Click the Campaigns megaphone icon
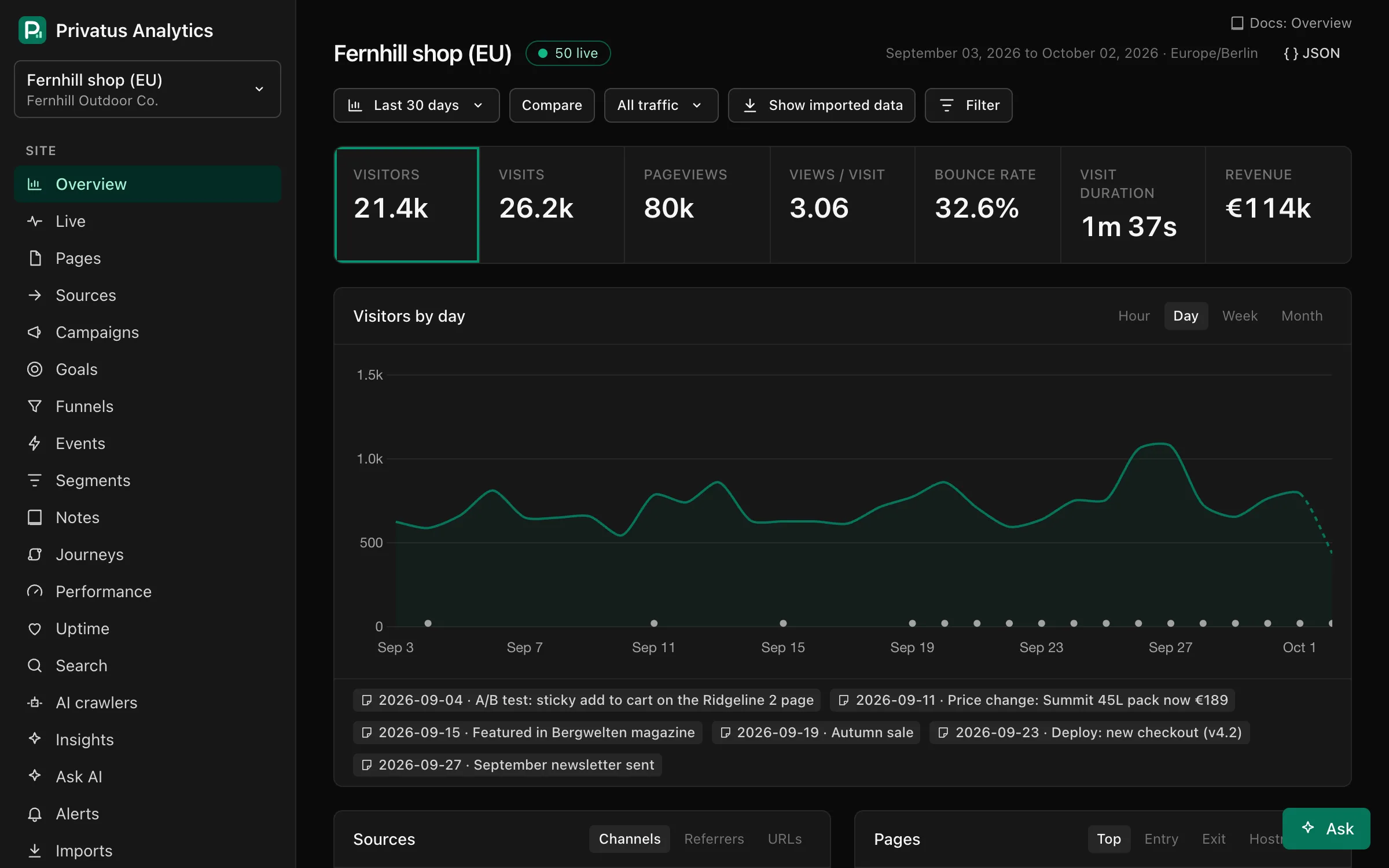The width and height of the screenshot is (1389, 868). point(35,332)
